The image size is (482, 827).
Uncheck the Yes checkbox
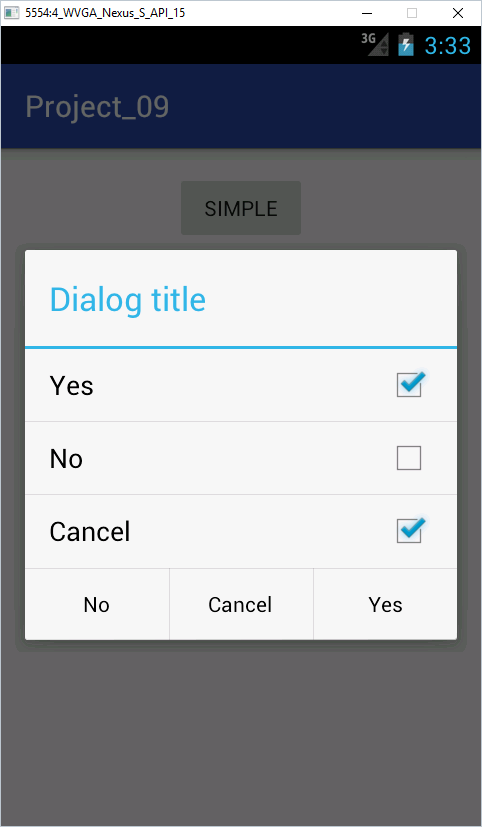(x=410, y=384)
